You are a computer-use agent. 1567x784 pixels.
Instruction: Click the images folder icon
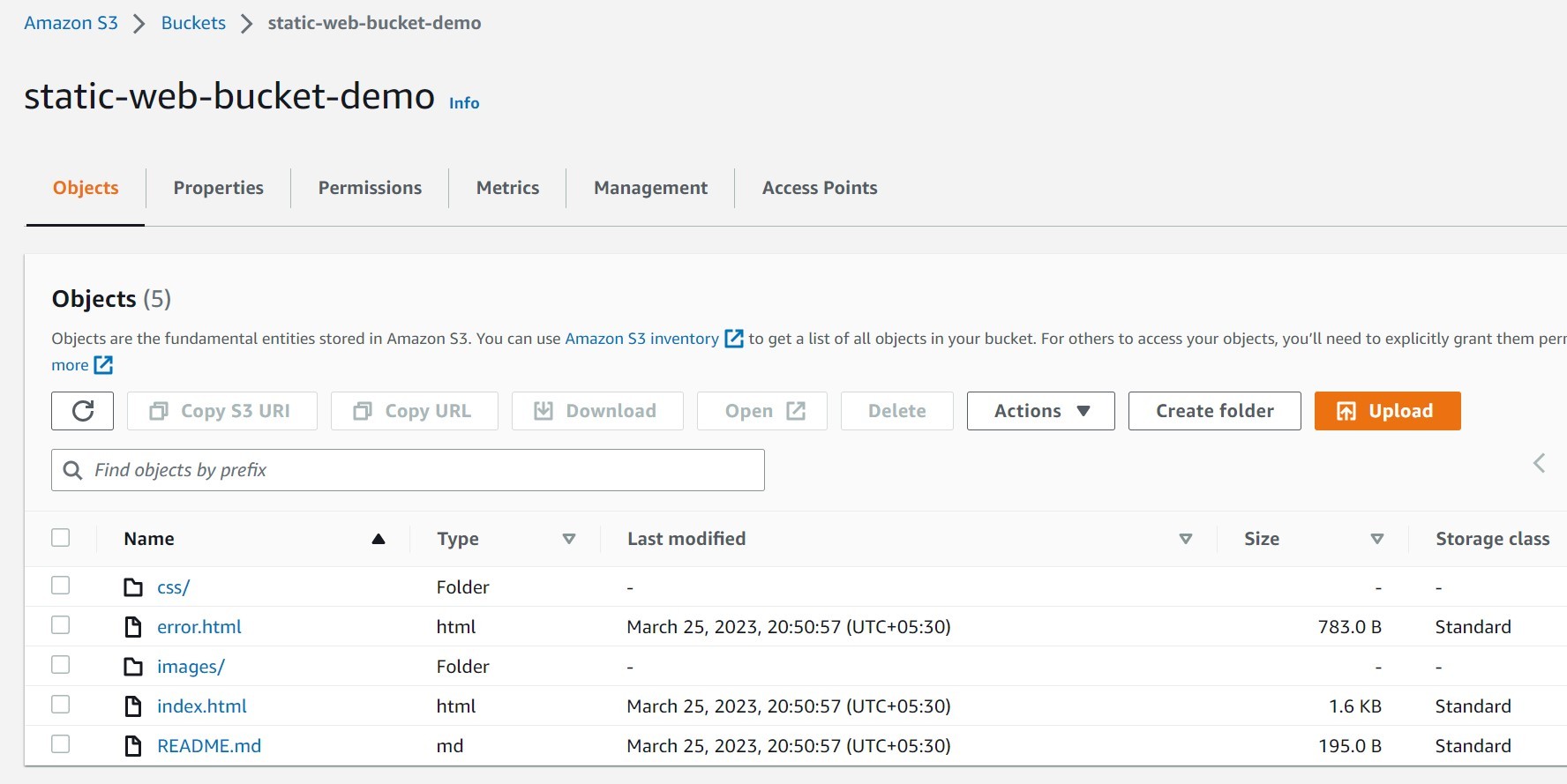[x=133, y=667]
